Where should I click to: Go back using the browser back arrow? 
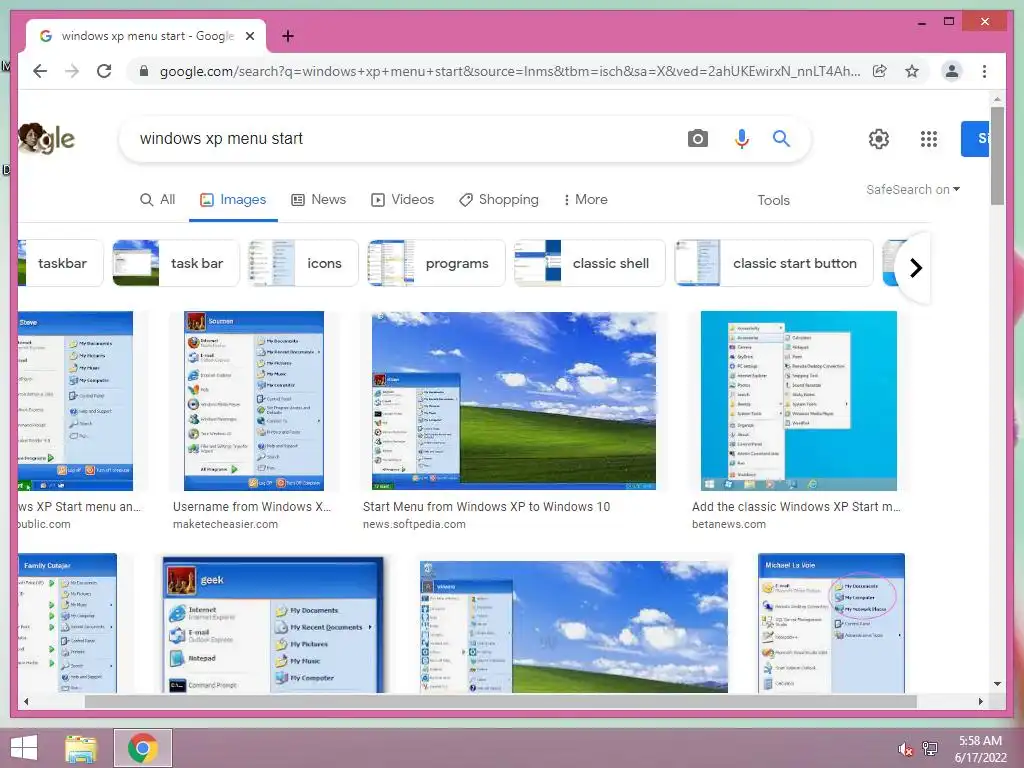(x=40, y=71)
